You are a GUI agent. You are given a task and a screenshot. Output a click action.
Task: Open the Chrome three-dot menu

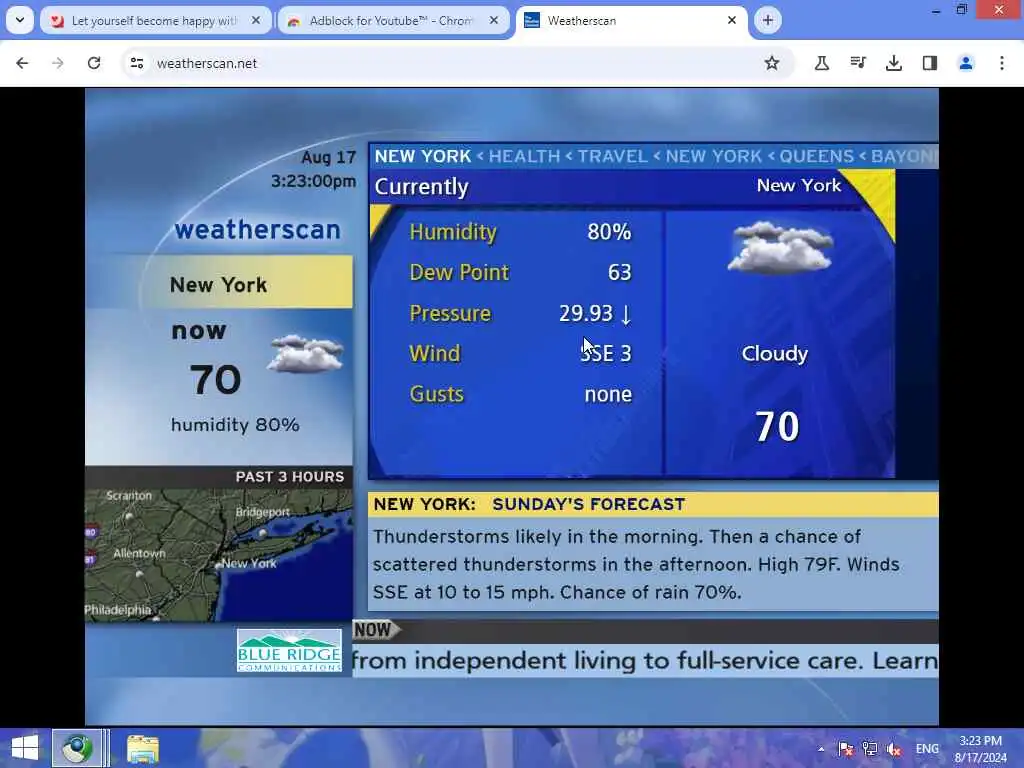(x=1002, y=63)
